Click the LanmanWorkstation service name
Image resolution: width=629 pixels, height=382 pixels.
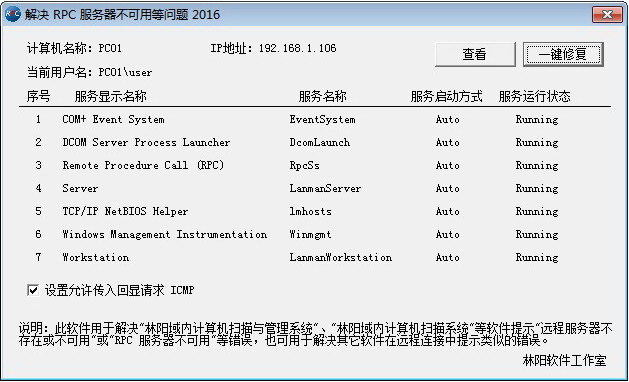(341, 257)
